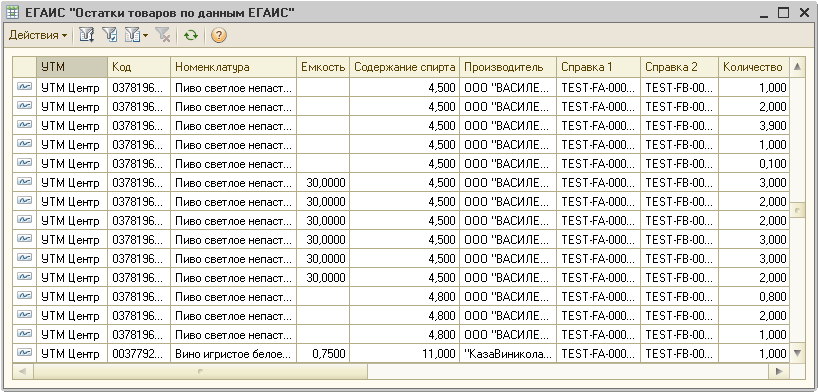
Task: Click filter by current value icon
Action: pyautogui.click(x=110, y=35)
